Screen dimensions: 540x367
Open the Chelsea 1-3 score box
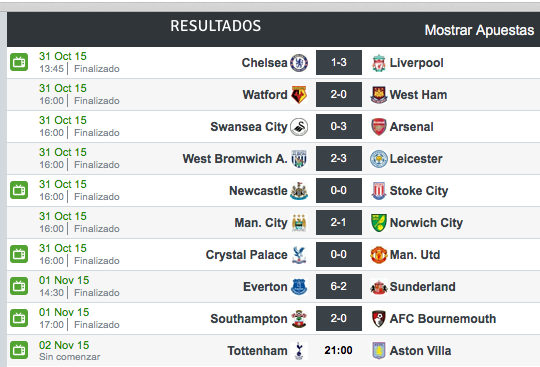tap(339, 62)
